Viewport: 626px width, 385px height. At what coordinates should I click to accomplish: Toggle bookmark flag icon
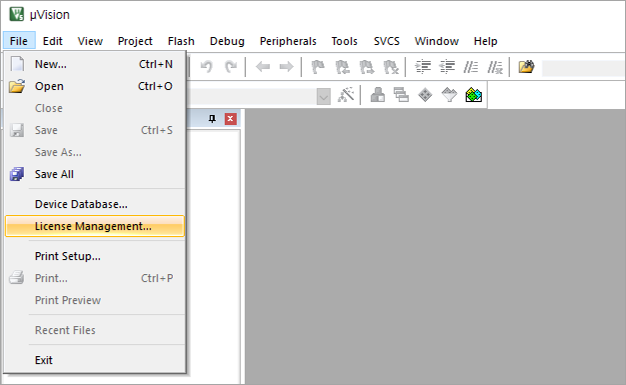point(318,67)
